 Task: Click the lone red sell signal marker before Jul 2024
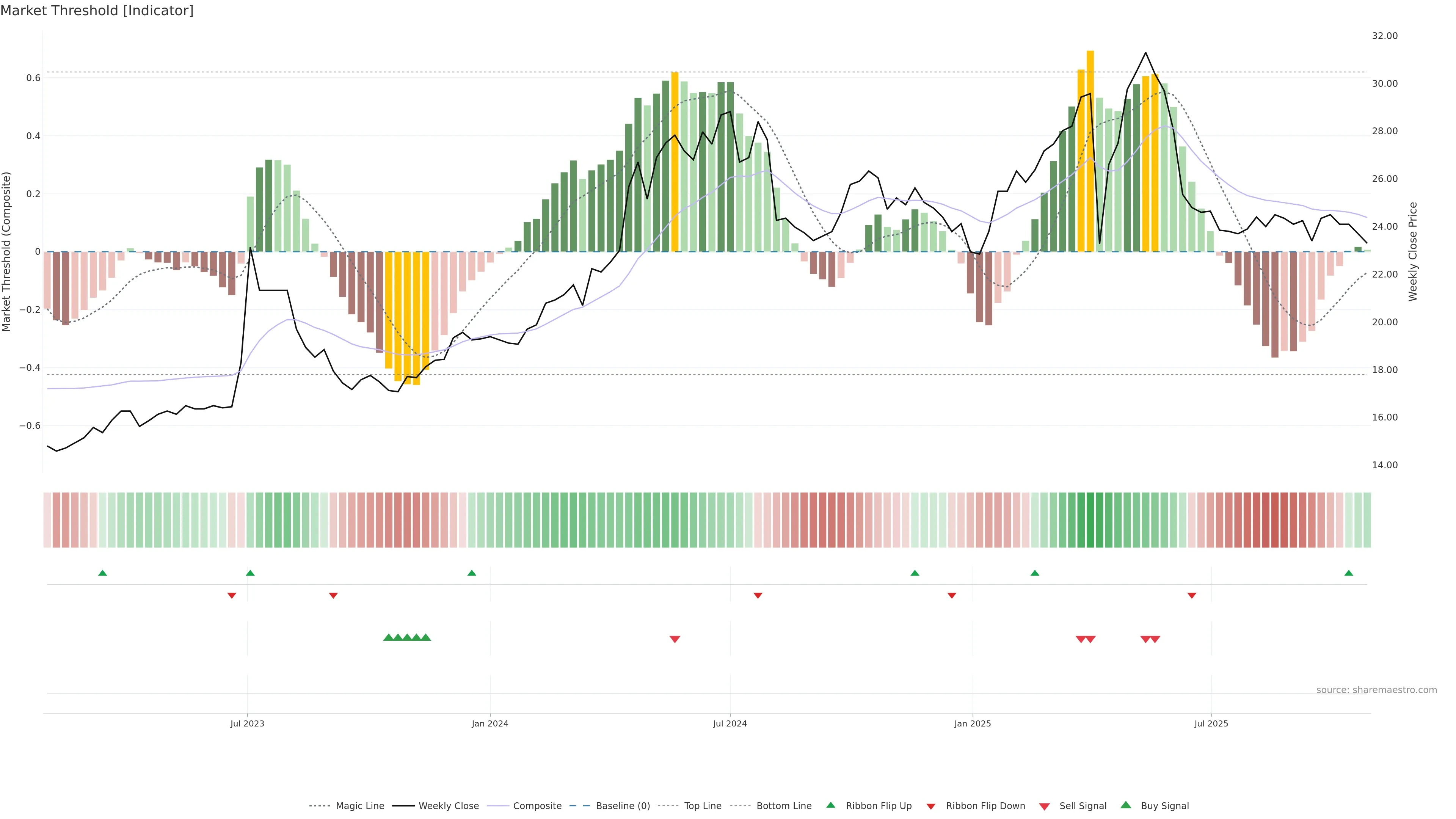tap(674, 639)
